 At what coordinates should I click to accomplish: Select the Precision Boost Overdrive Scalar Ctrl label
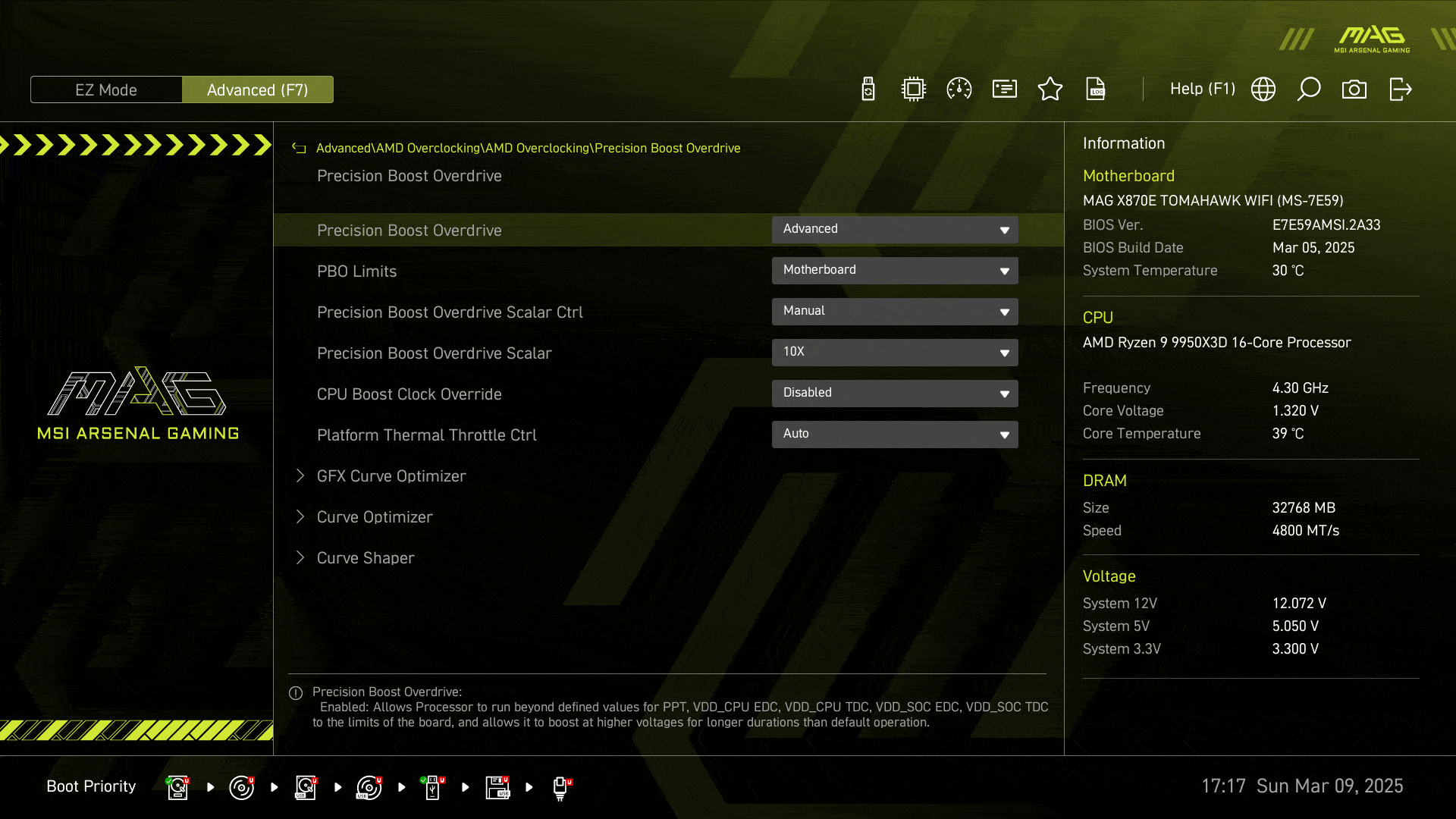pyautogui.click(x=450, y=312)
